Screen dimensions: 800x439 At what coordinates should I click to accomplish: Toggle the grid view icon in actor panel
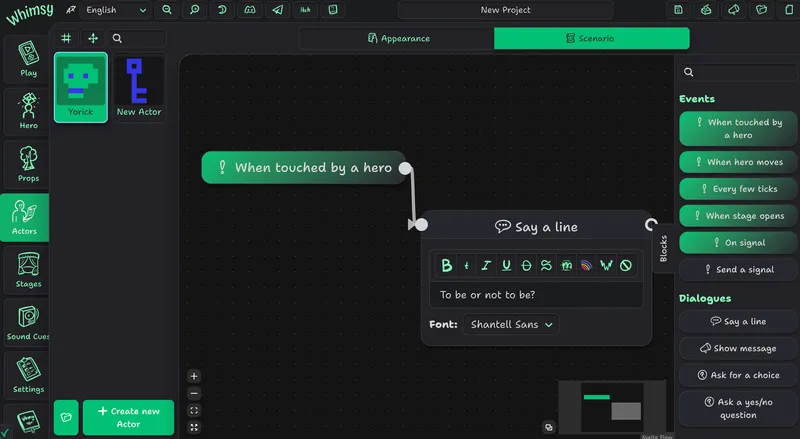pyautogui.click(x=66, y=38)
